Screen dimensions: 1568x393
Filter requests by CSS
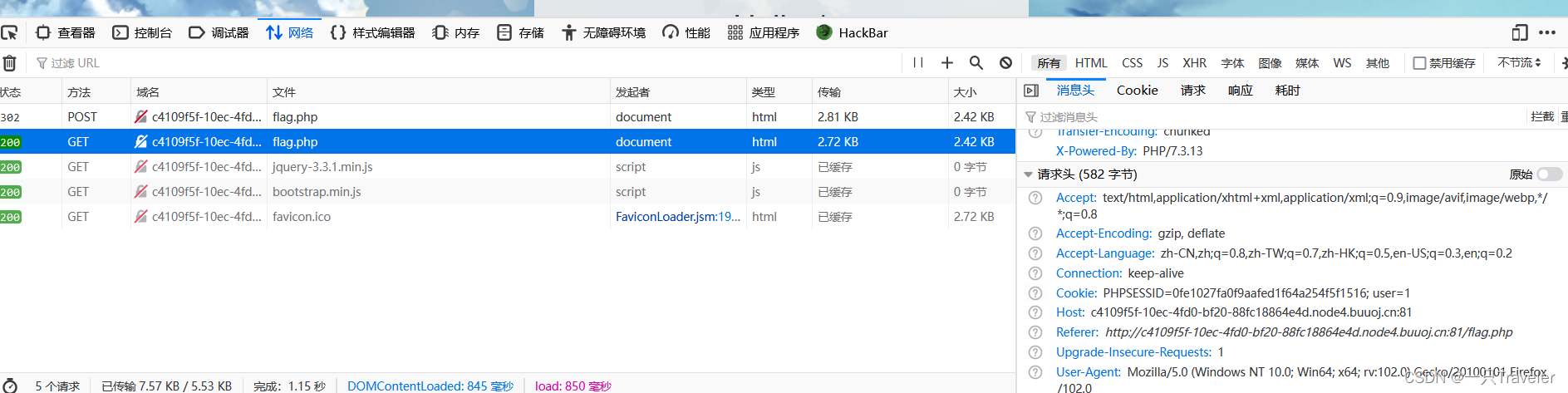tap(1132, 62)
